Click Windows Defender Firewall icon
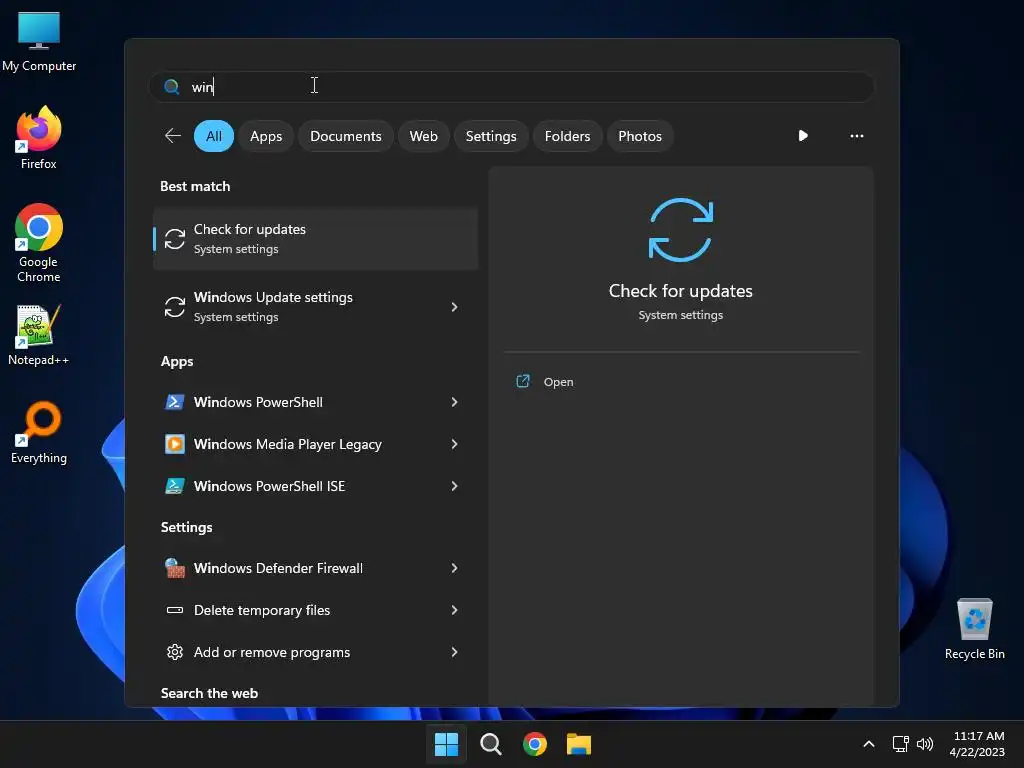1024x768 pixels. coord(174,568)
